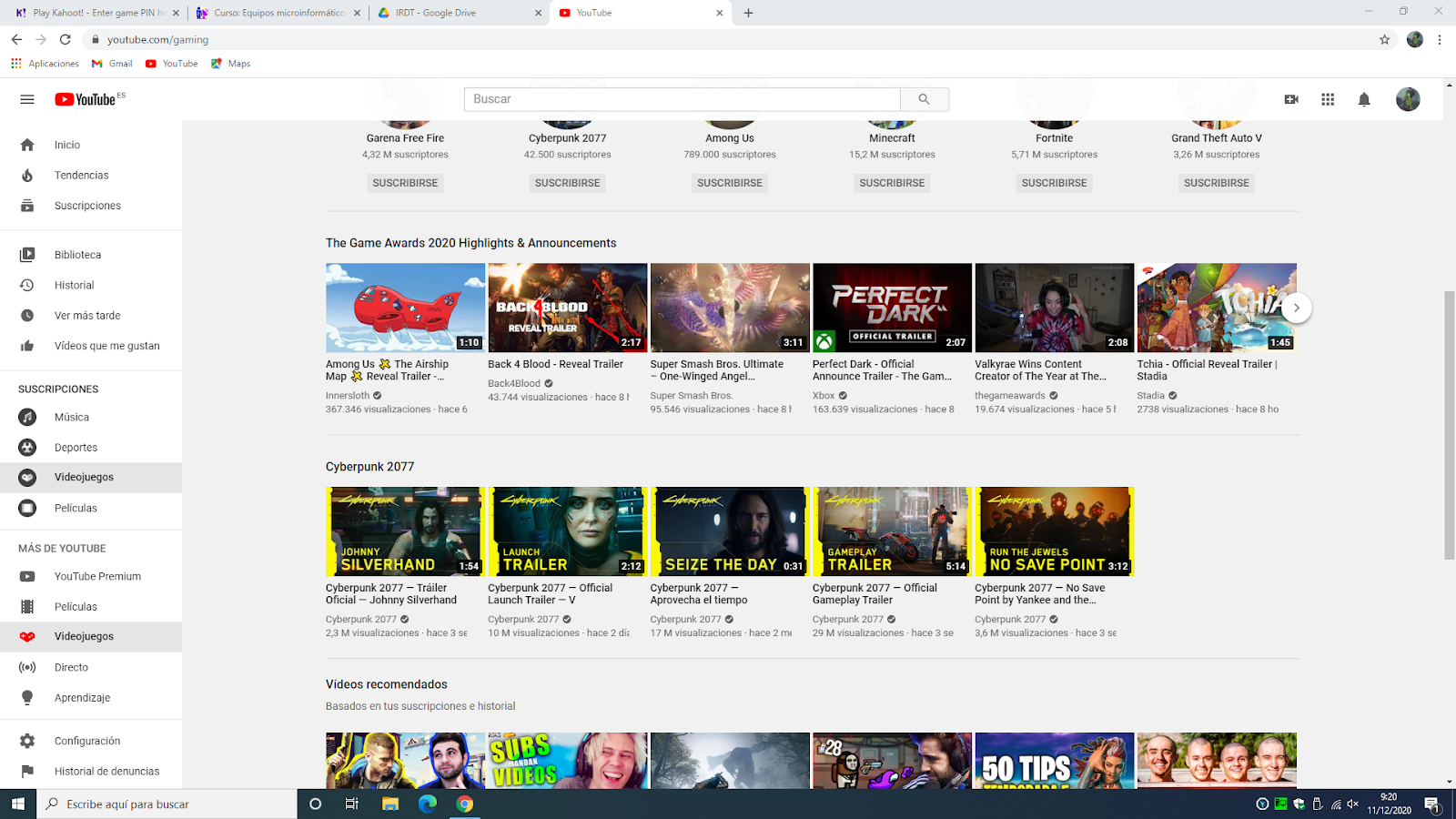This screenshot has width=1456, height=819.
Task: Subscribe to Minecraft
Action: (x=892, y=183)
